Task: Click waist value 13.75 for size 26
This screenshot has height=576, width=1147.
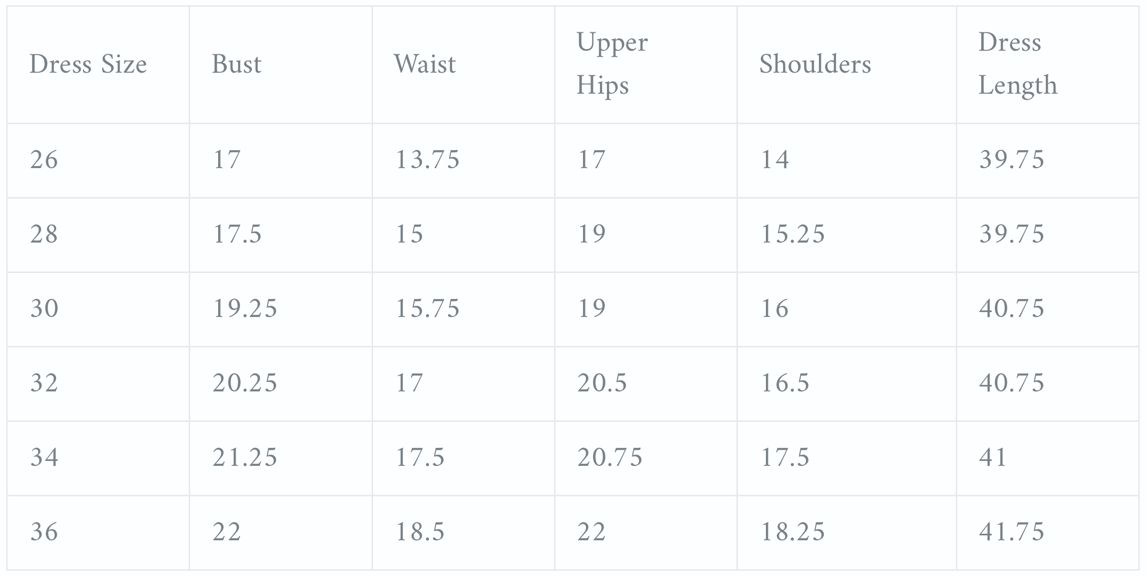Action: click(x=427, y=160)
